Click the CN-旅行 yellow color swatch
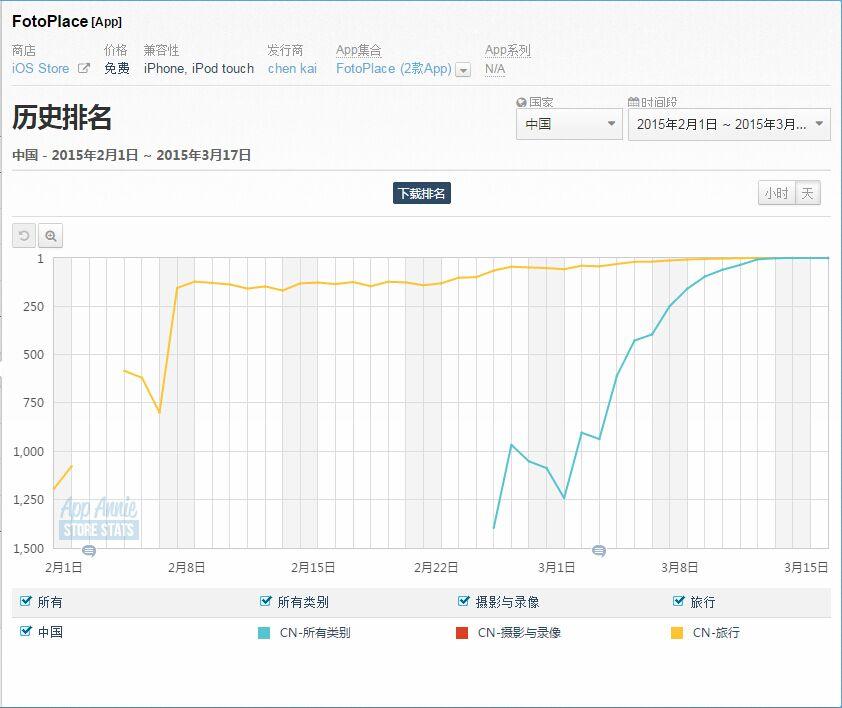The image size is (842, 708). point(677,633)
